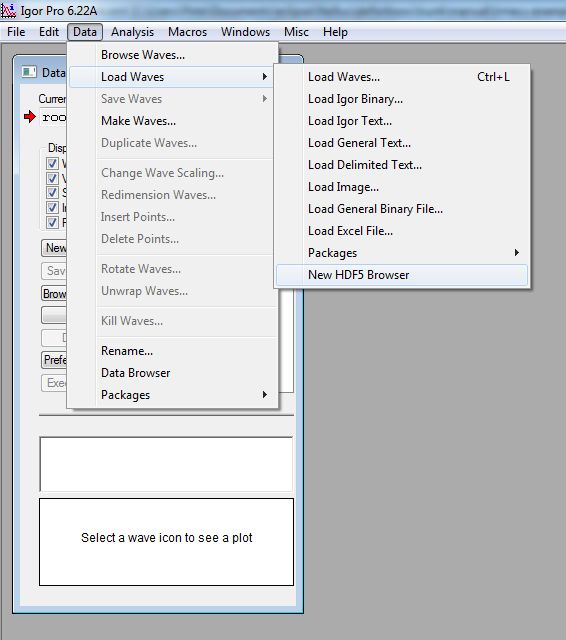The image size is (566, 640).
Task: Toggle fifth Display checkbox in Data Browser
Action: tap(52, 222)
